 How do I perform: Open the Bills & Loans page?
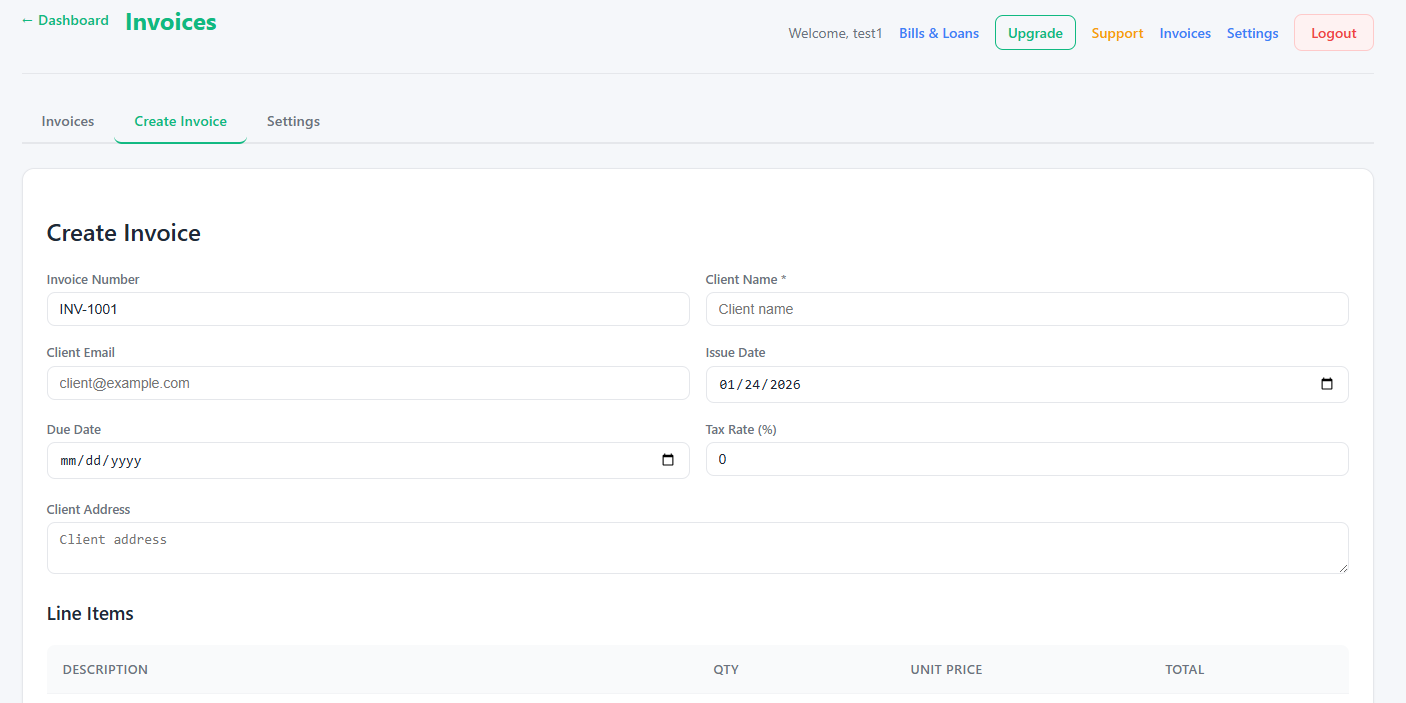pyautogui.click(x=938, y=32)
